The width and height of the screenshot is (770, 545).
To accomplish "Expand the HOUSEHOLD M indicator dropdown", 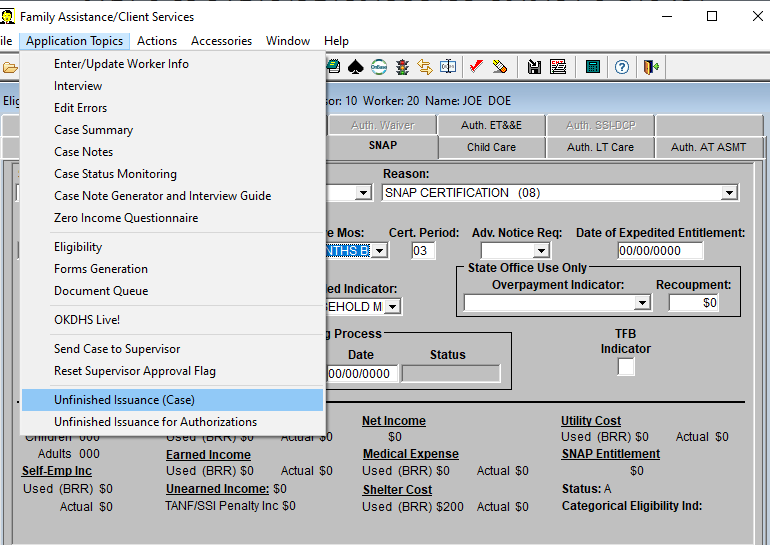I will pos(392,307).
